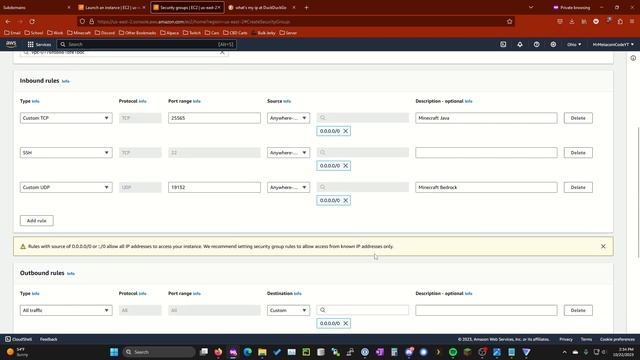Open CloudShell in the footer

[x=18, y=339]
